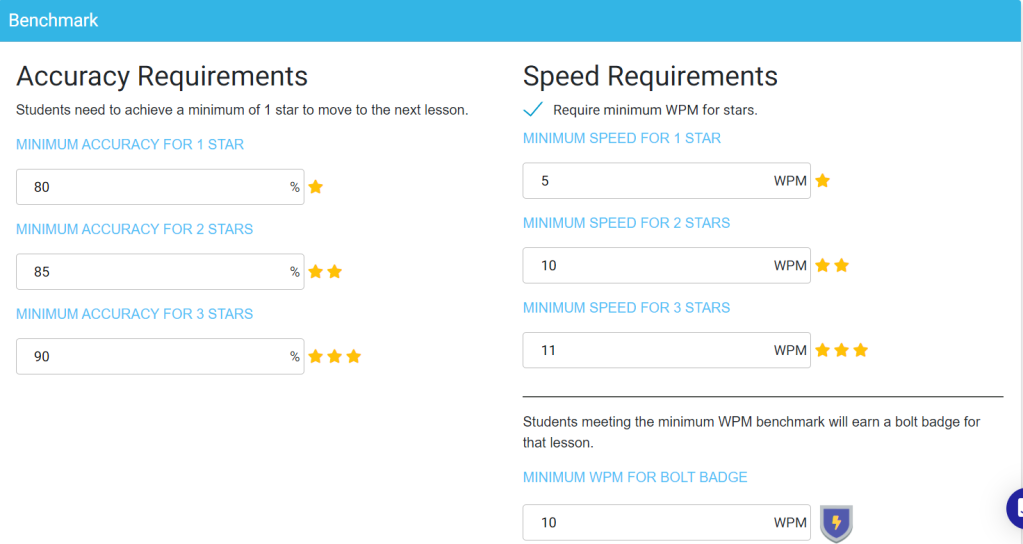Click the MINIMUM ACCURACY FOR 3 STARS label
Screen dimensions: 1023x544
tap(134, 314)
